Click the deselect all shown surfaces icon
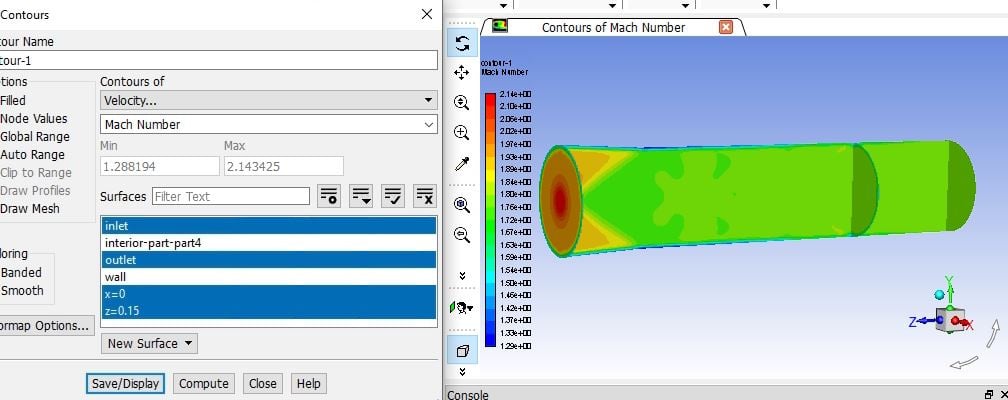The width and height of the screenshot is (1008, 400). pyautogui.click(x=425, y=196)
